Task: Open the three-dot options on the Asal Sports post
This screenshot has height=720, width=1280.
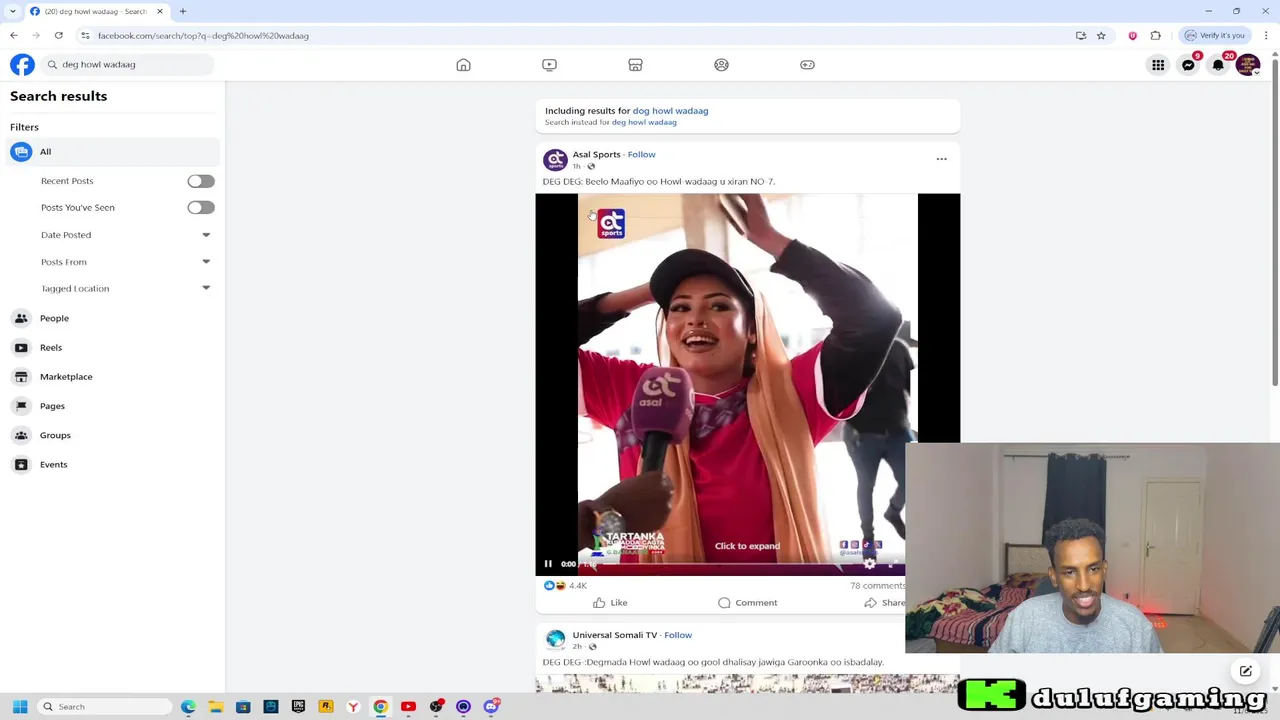Action: point(941,159)
